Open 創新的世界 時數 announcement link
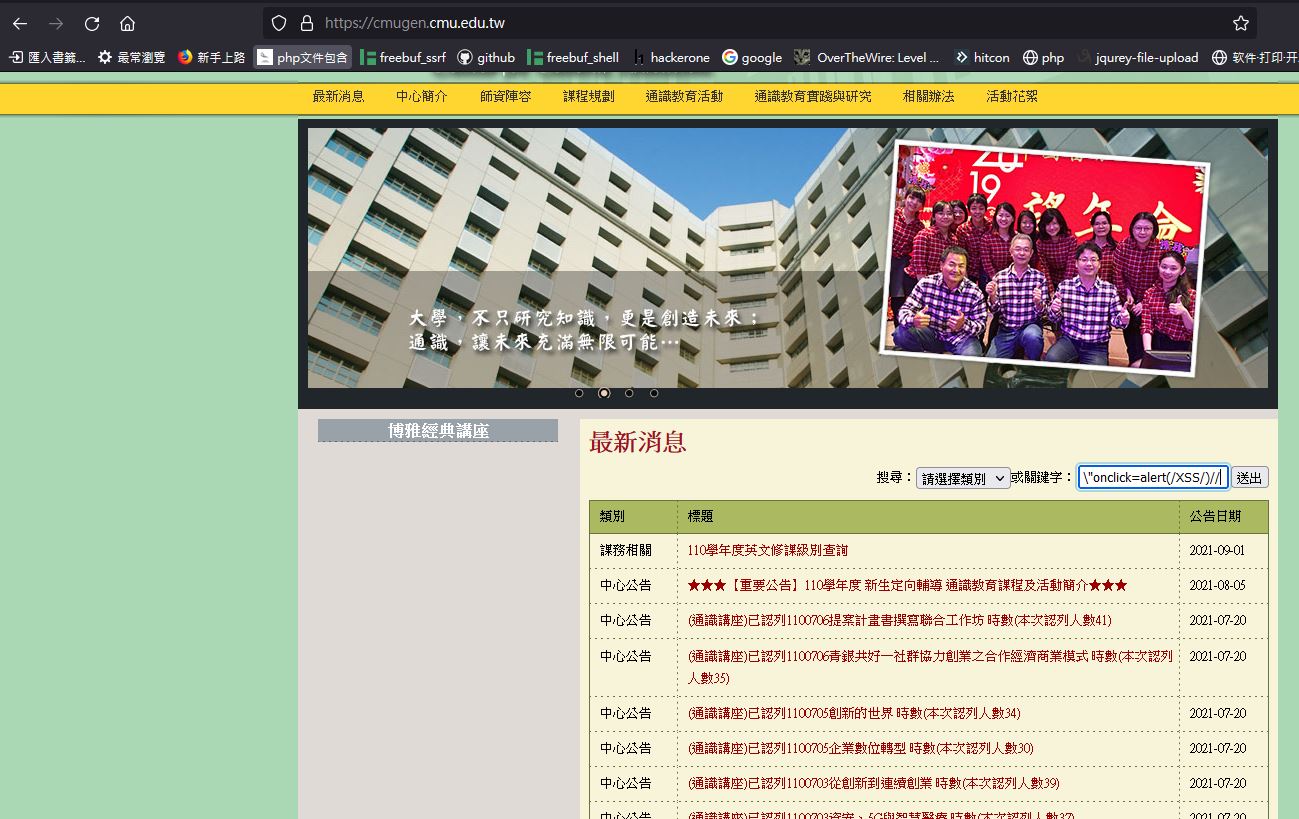The height and width of the screenshot is (819, 1299). click(854, 713)
